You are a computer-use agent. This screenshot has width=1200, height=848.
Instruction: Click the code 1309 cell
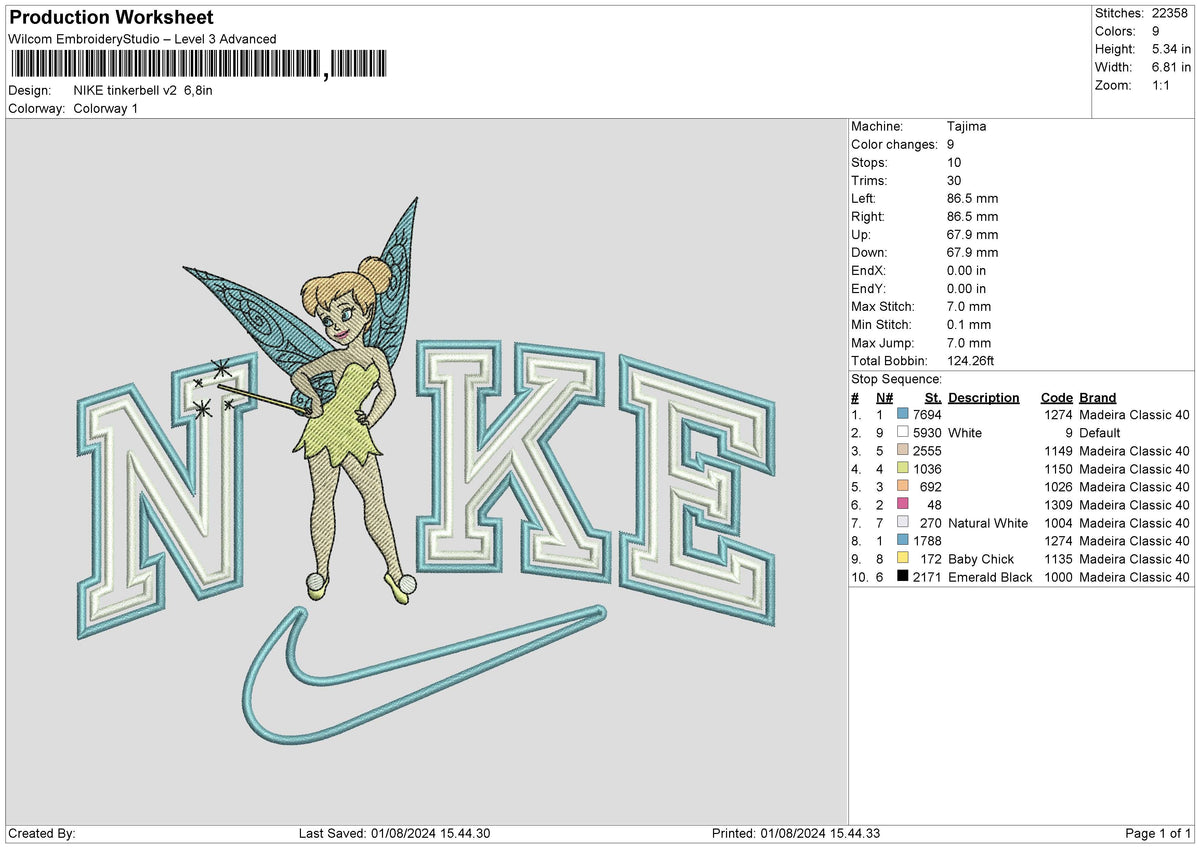(x=1057, y=505)
